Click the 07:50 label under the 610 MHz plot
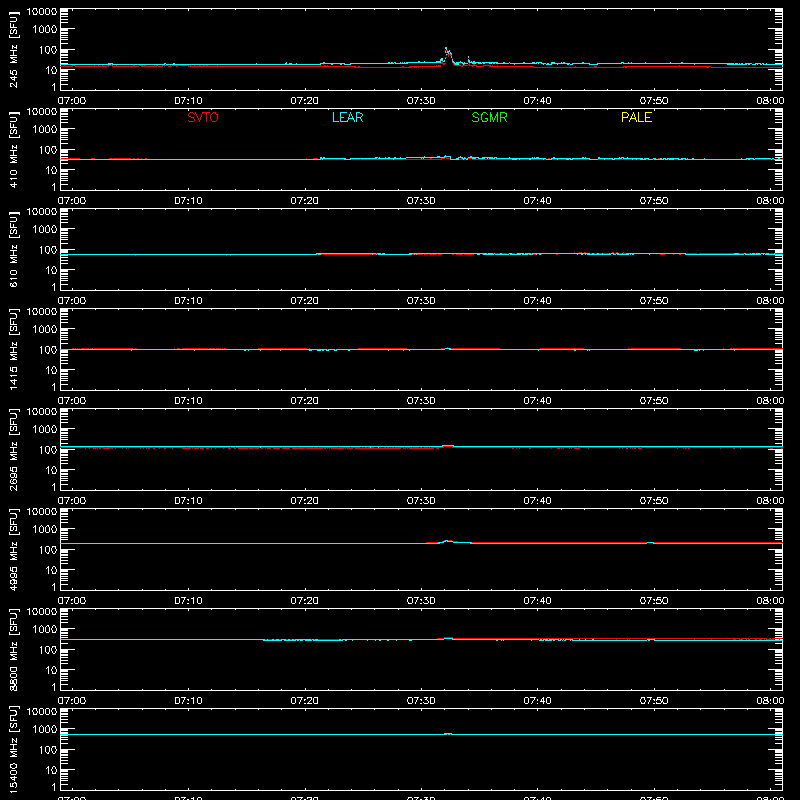Screen dimensions: 800x800 654,301
